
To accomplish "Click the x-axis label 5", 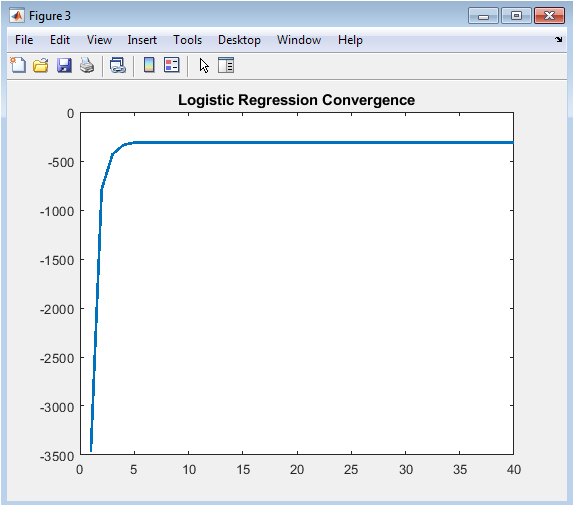I will pos(134,469).
